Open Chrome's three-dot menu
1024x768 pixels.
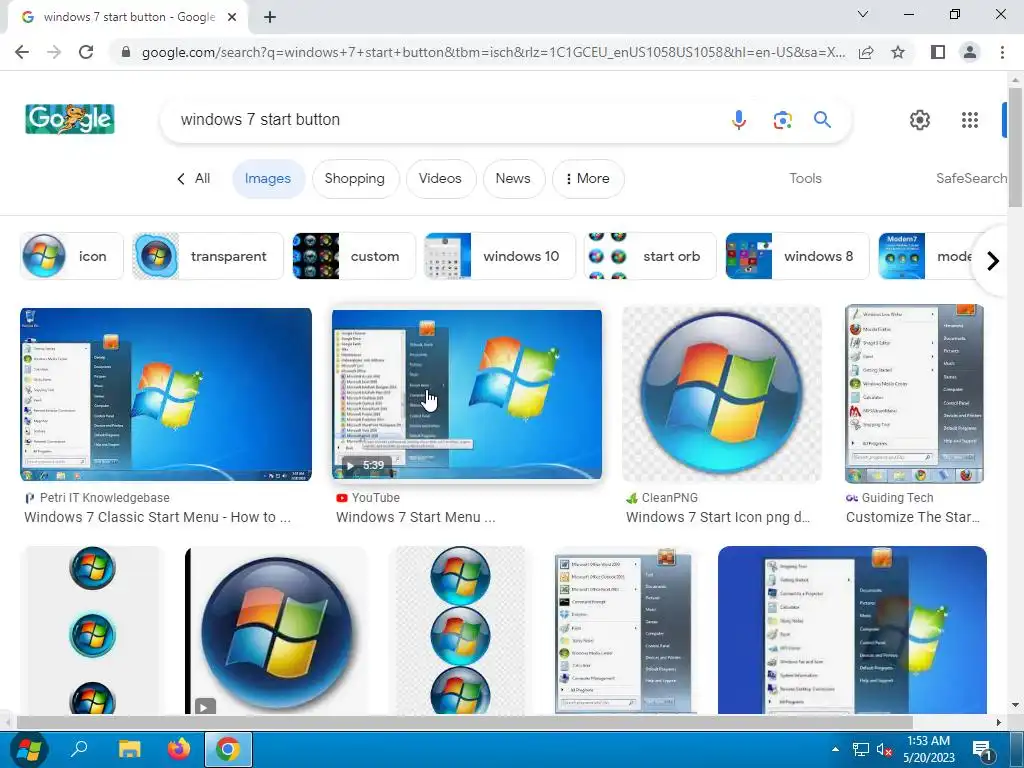(x=1002, y=52)
